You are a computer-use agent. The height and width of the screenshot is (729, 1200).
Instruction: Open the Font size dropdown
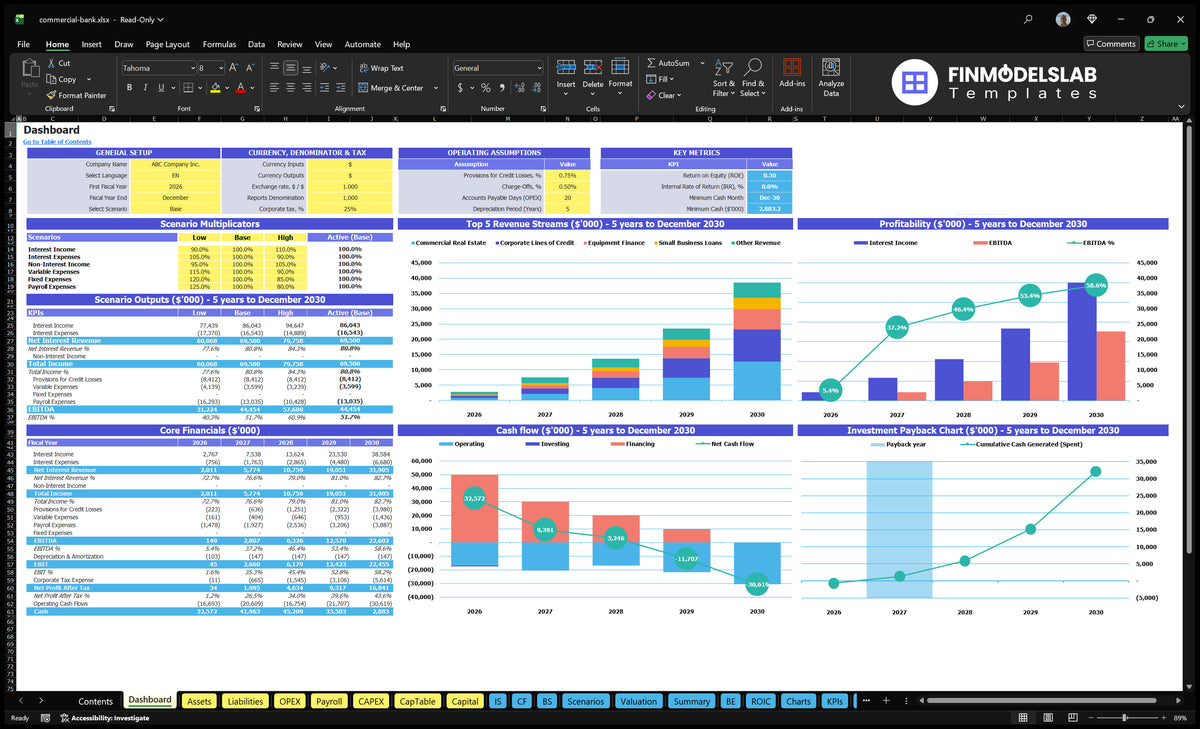pyautogui.click(x=220, y=68)
